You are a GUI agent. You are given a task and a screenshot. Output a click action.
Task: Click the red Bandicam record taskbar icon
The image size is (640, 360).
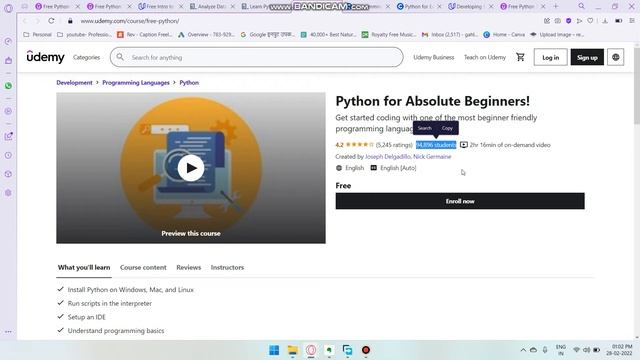coord(366,350)
